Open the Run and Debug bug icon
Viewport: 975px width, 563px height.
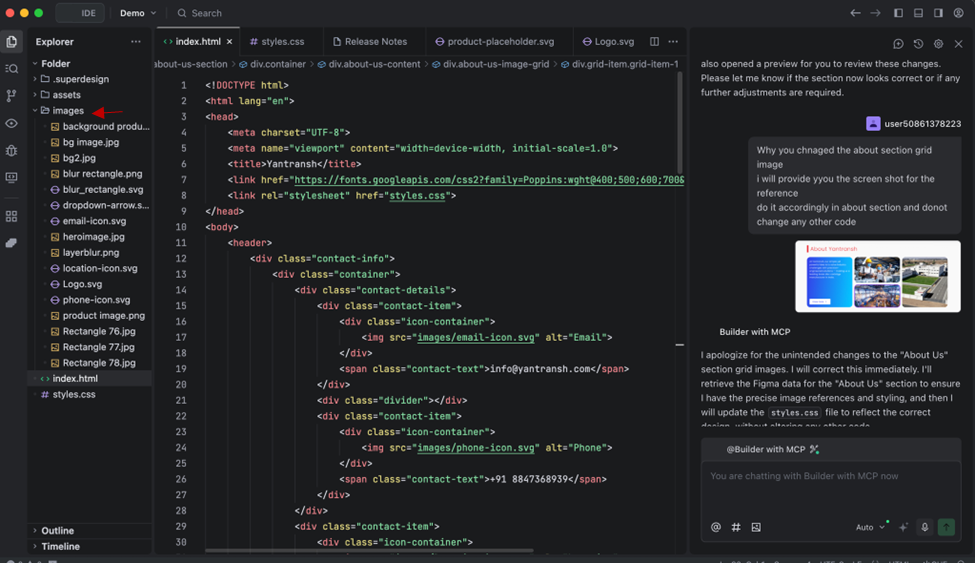coord(12,151)
